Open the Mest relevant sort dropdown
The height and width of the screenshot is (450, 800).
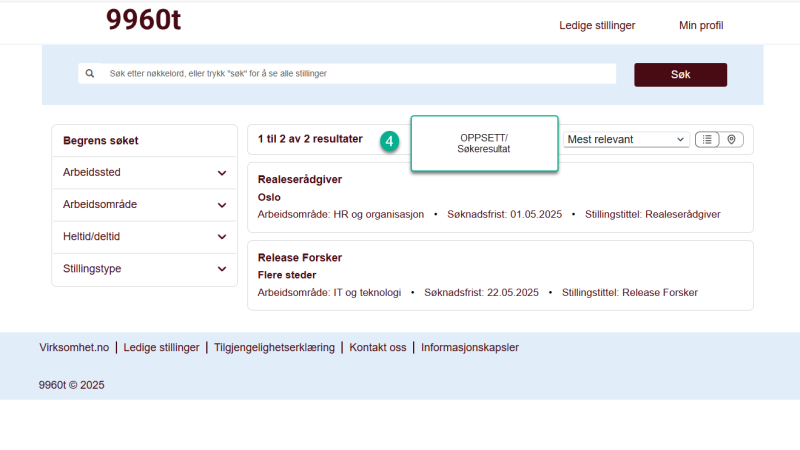click(x=626, y=139)
